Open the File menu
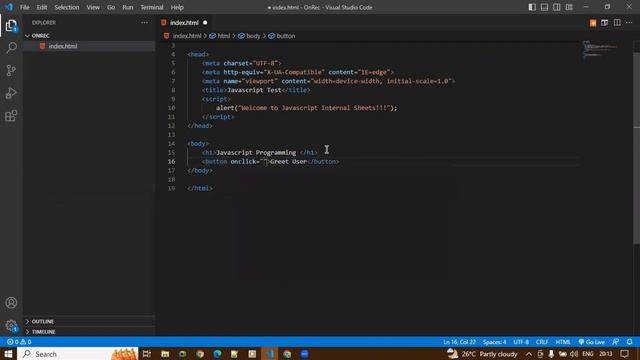 pos(24,7)
